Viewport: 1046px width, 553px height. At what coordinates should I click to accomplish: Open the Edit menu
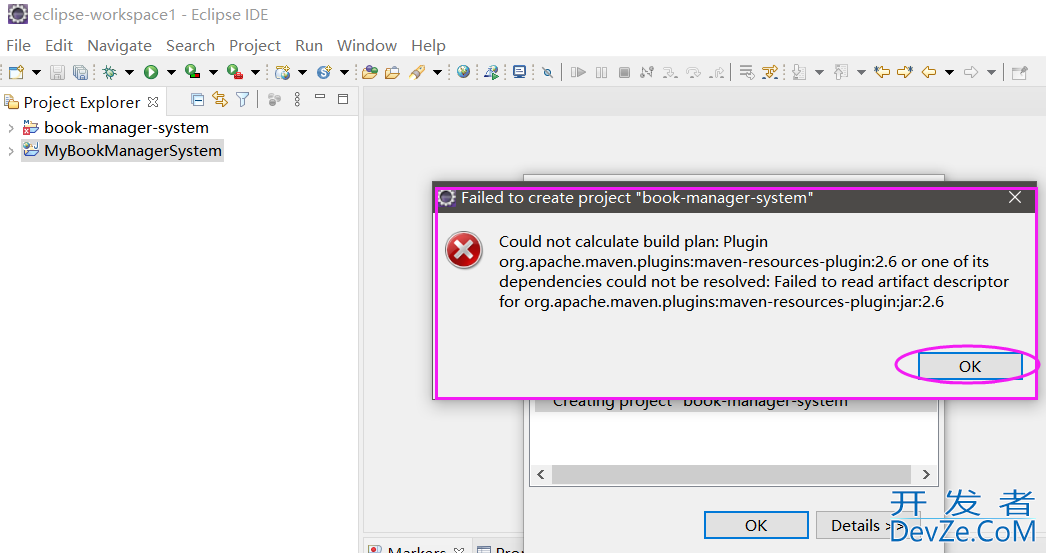point(59,45)
